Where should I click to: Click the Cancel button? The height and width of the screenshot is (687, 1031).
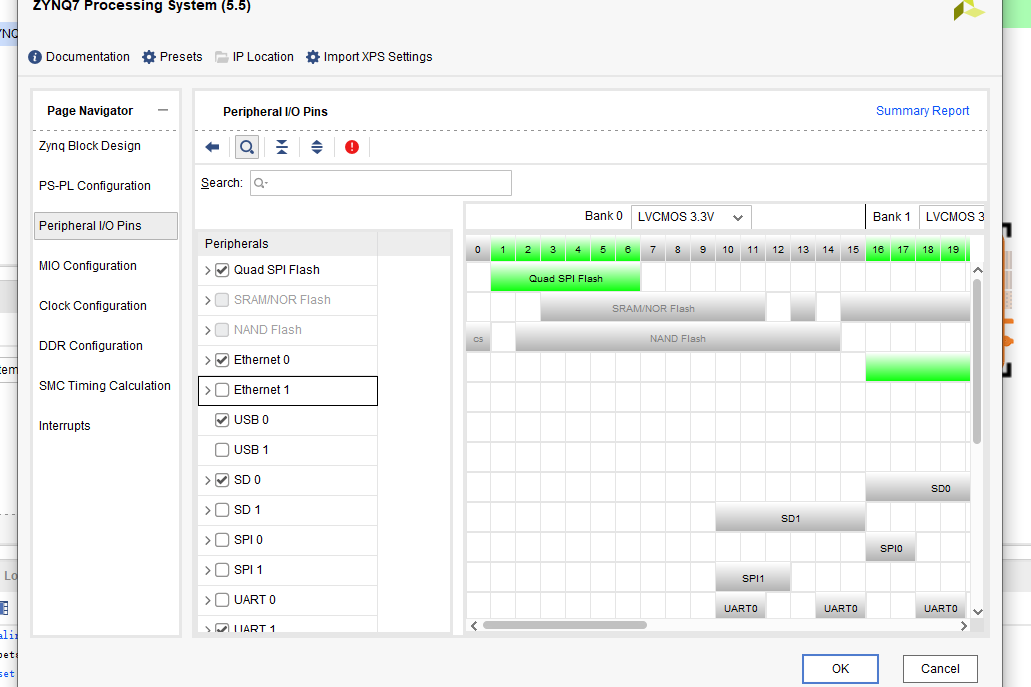[x=940, y=669]
